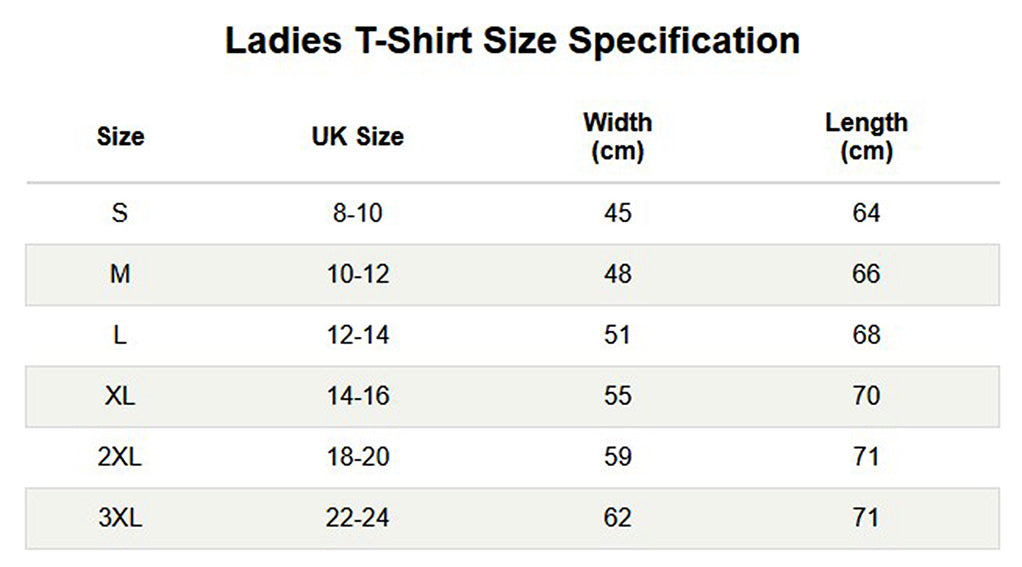Image resolution: width=1022 pixels, height=567 pixels.
Task: Click the width value 45
Action: pos(617,213)
